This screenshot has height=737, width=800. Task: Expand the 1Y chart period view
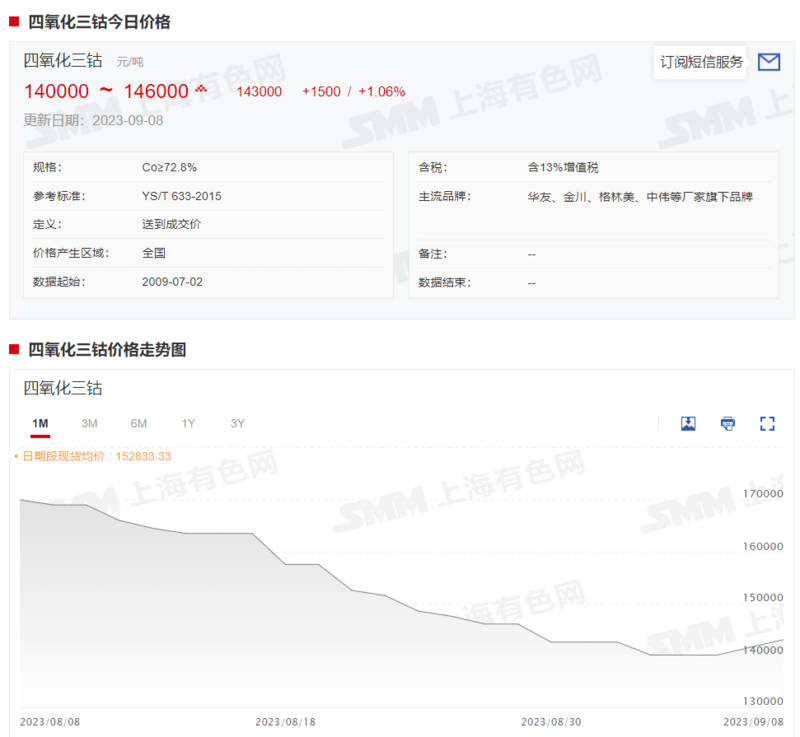coord(188,423)
